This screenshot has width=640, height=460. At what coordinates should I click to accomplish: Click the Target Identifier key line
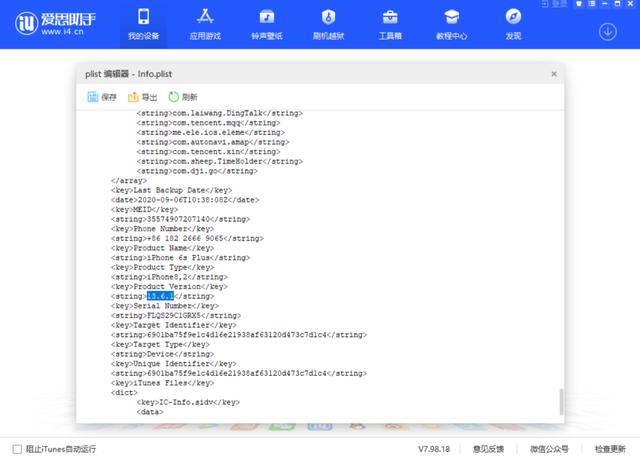[173, 325]
